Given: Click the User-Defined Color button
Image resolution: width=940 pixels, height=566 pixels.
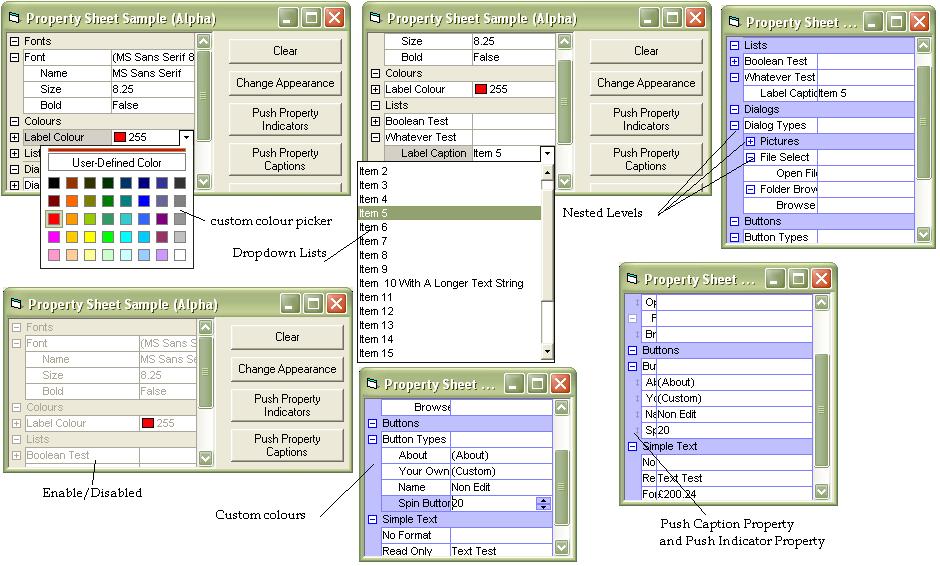Looking at the screenshot, I should click(x=116, y=163).
